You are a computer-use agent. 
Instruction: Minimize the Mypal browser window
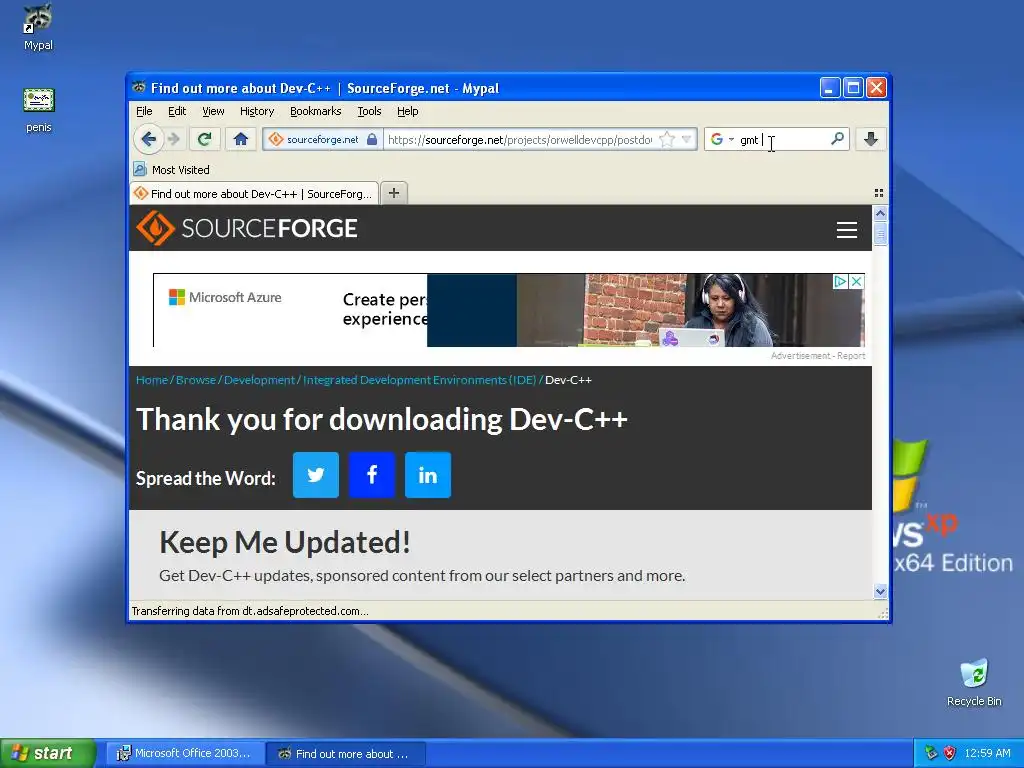tap(829, 88)
